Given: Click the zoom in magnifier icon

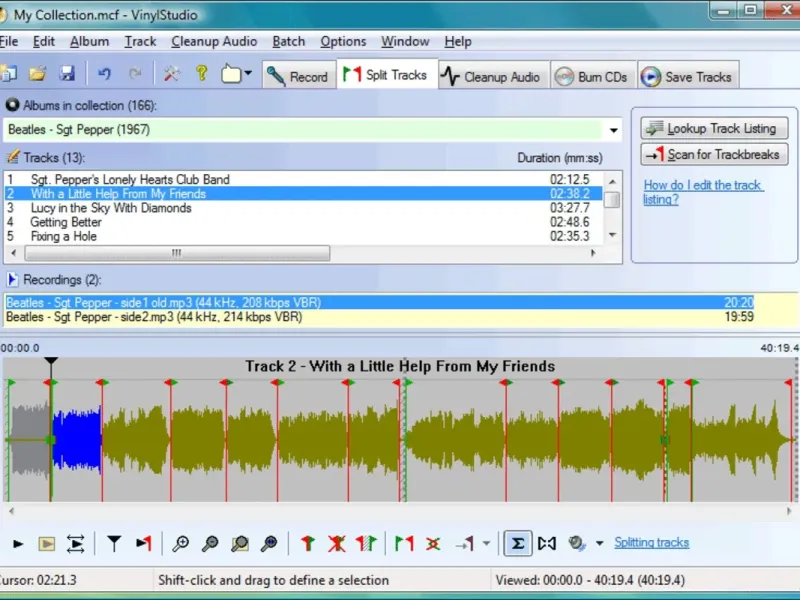Looking at the screenshot, I should click(180, 544).
